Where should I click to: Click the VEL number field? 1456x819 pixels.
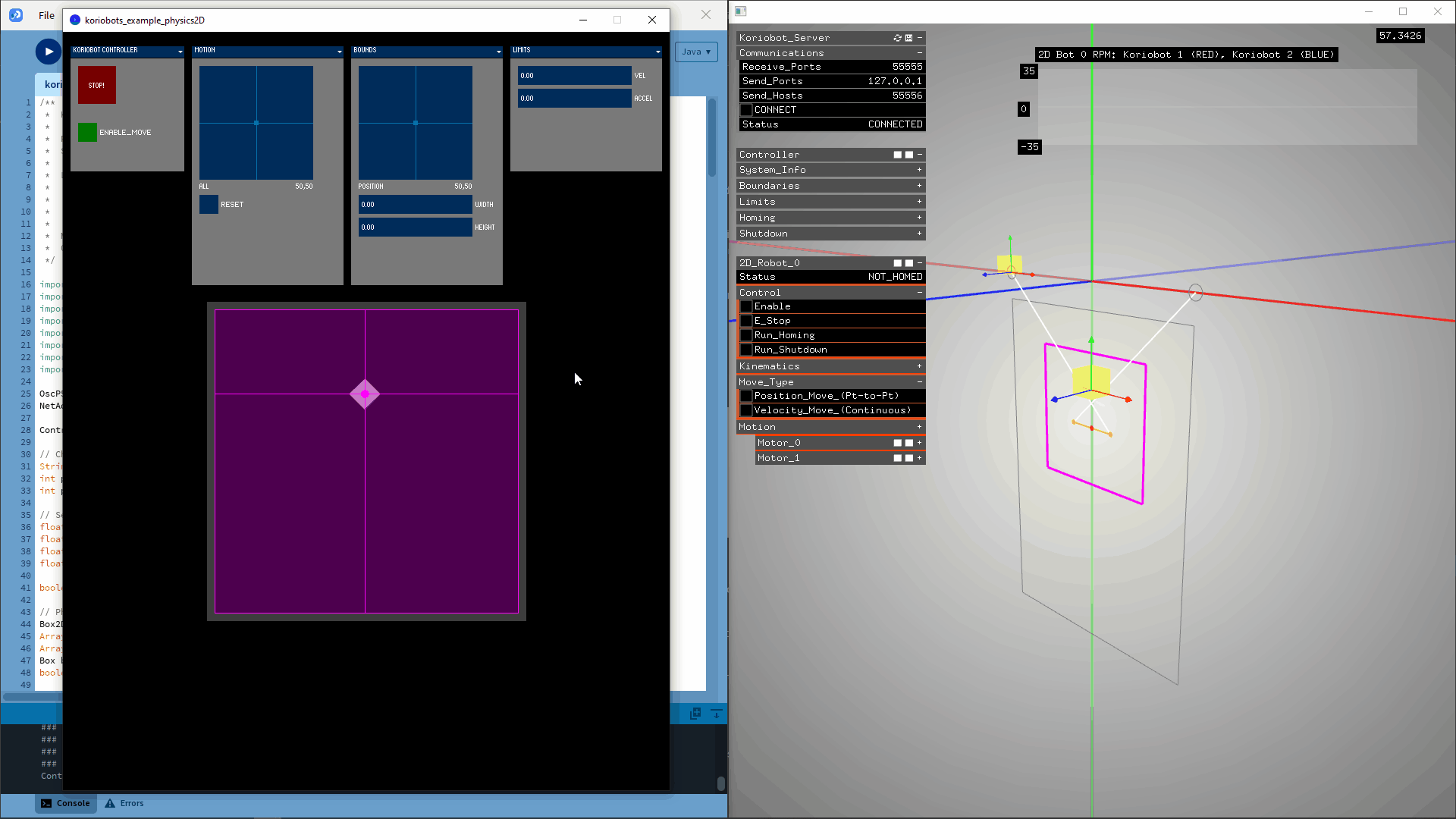click(575, 76)
